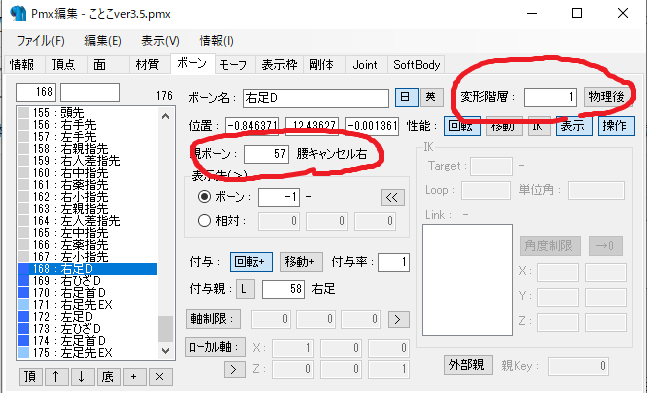Toggle the ローカル軸 local axis button
The image size is (647, 393).
click(x=215, y=346)
